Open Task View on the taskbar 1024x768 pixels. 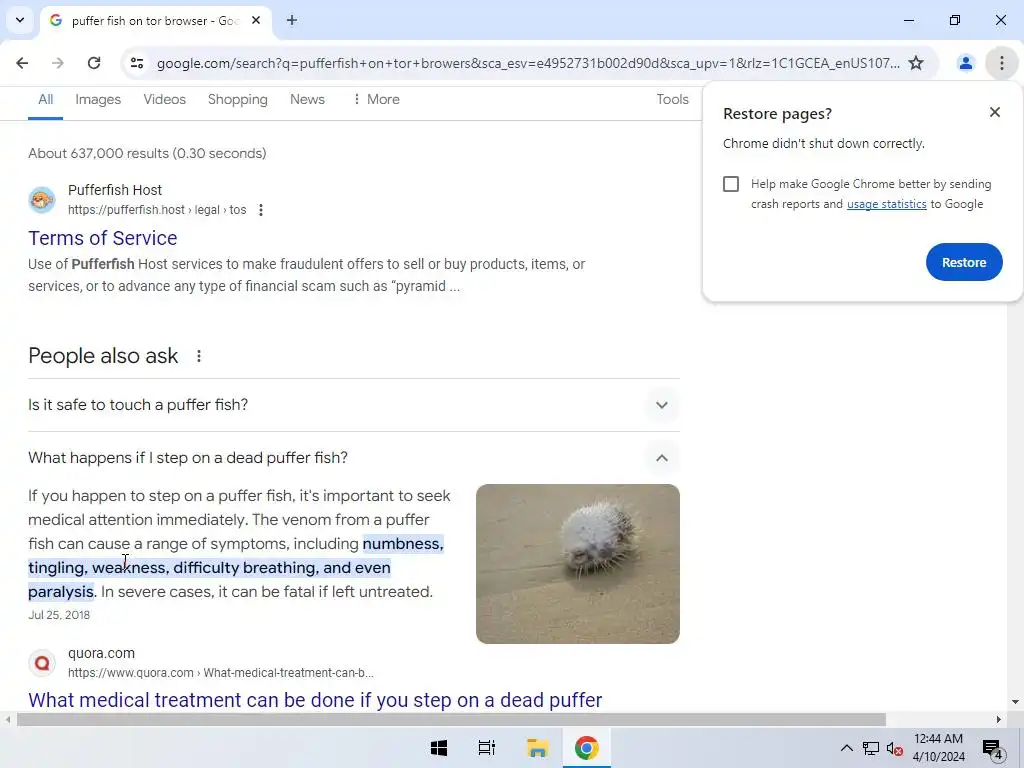[487, 748]
